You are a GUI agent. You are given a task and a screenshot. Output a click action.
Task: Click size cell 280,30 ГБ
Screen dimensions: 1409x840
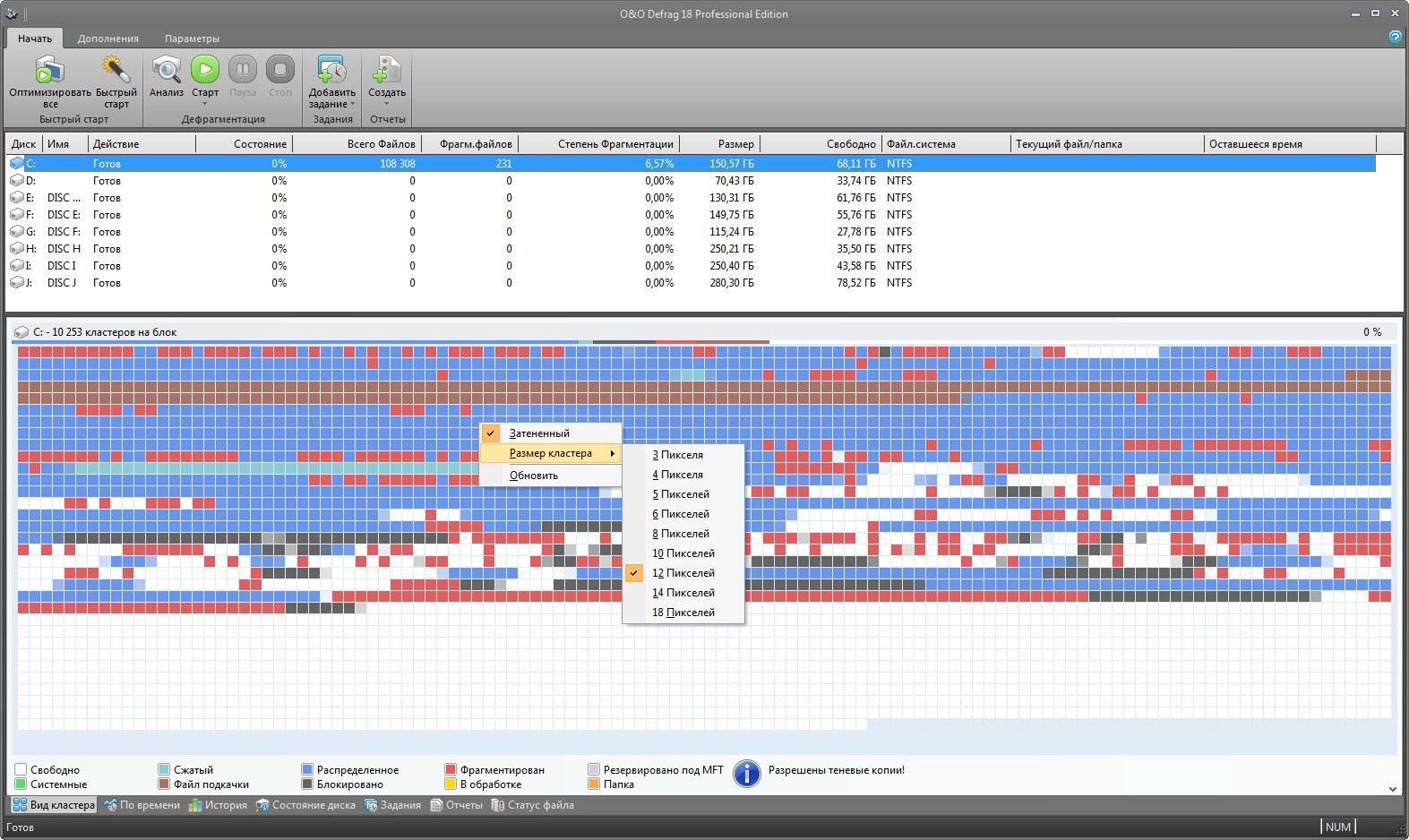730,283
